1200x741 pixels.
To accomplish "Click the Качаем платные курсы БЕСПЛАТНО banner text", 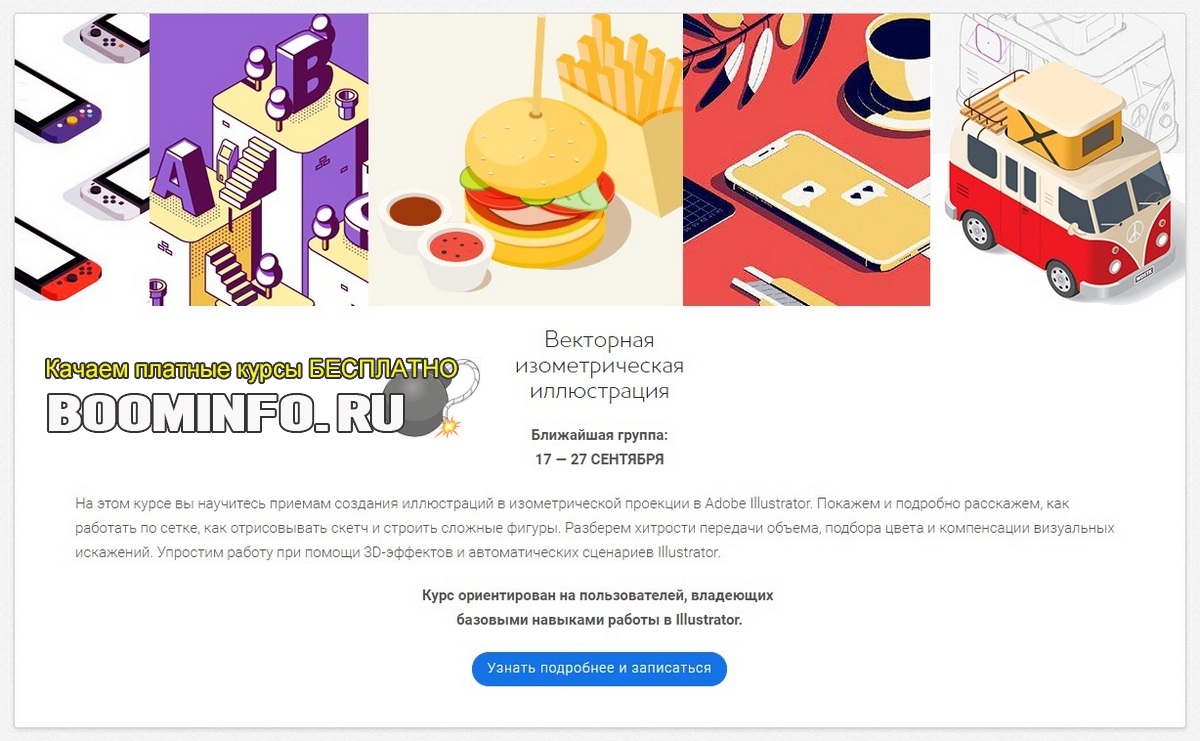I will (251, 369).
